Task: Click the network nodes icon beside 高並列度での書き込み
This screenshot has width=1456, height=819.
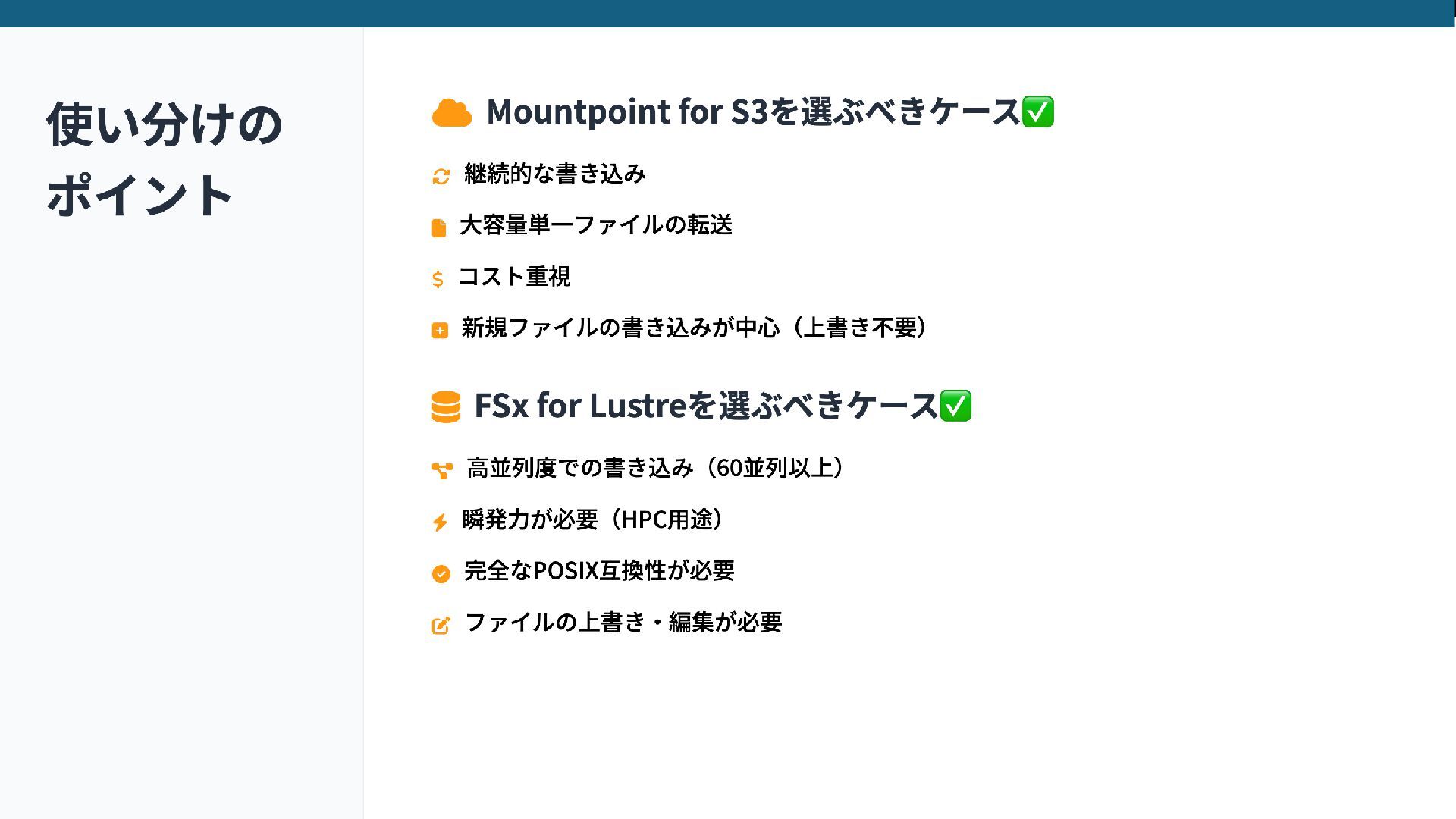Action: click(x=442, y=471)
